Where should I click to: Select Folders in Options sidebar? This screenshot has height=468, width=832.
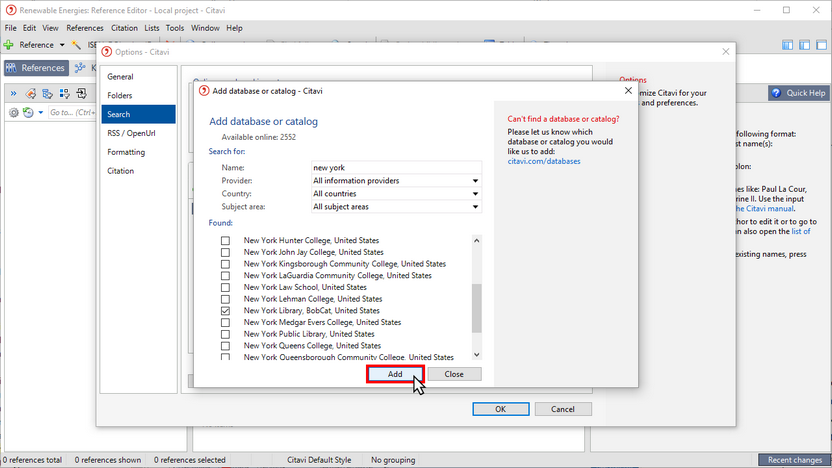click(138, 96)
